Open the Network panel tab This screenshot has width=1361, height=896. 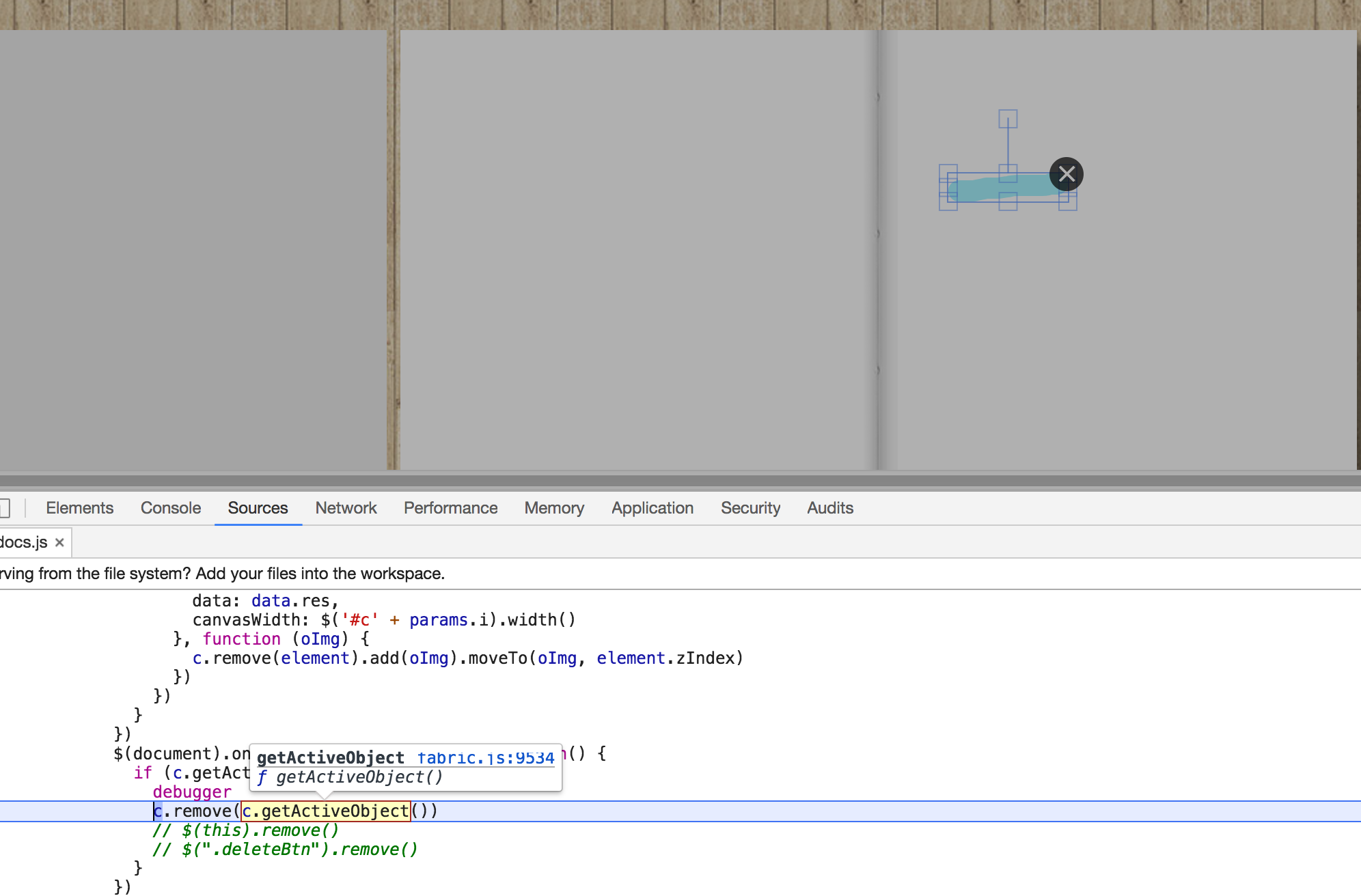click(x=346, y=508)
